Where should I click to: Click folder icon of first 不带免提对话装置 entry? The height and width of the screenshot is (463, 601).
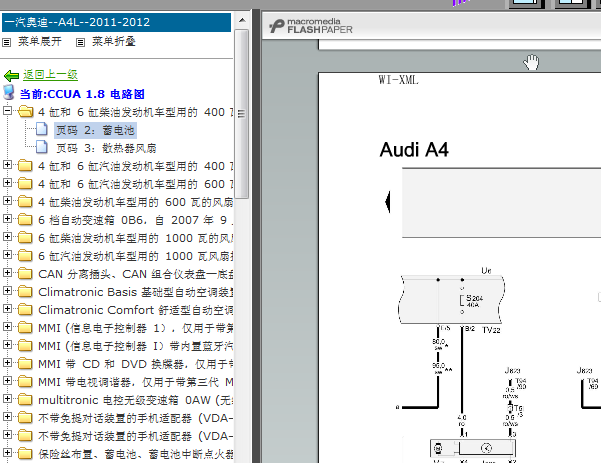(x=25, y=417)
